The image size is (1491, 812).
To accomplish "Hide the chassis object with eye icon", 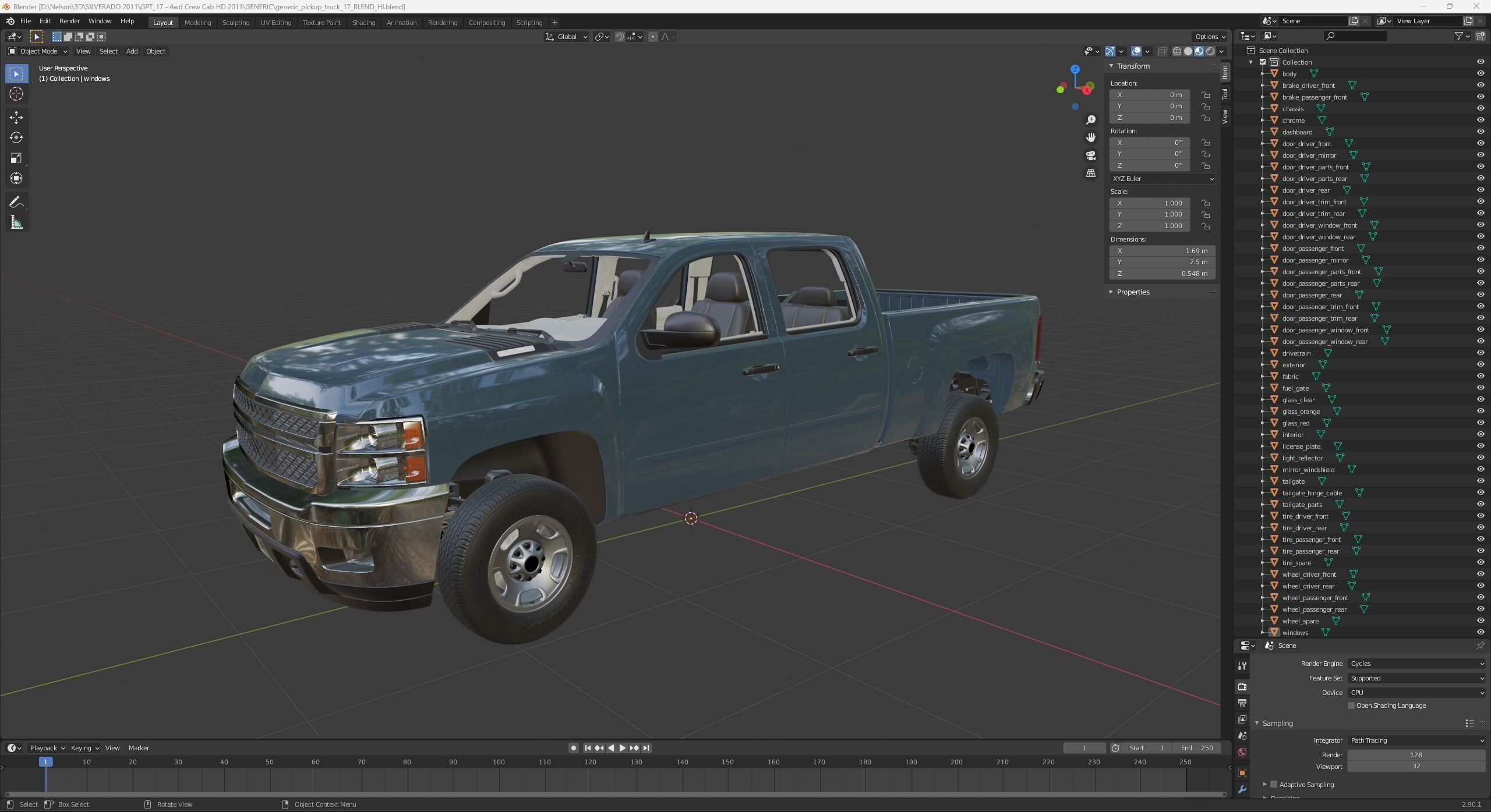I will coord(1481,108).
